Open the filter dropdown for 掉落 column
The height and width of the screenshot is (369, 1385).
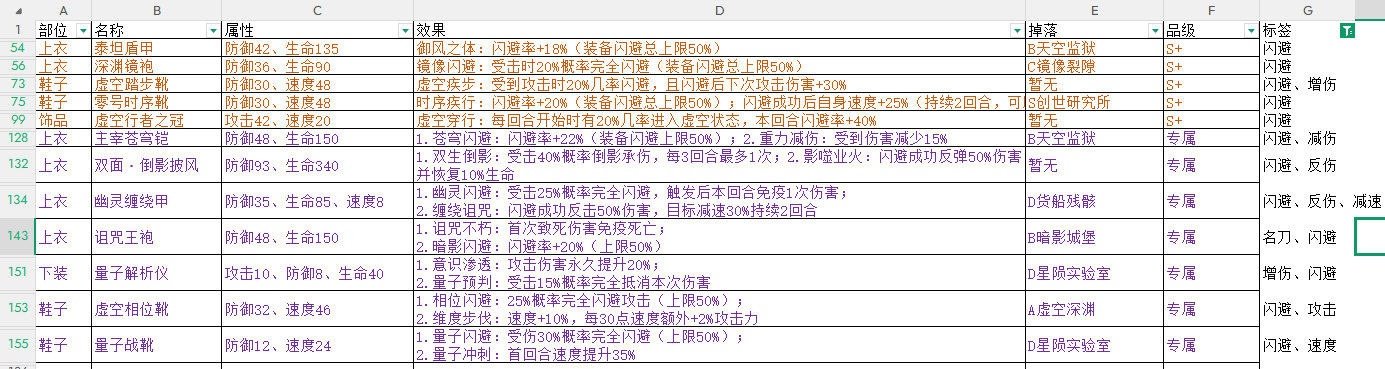point(1155,31)
